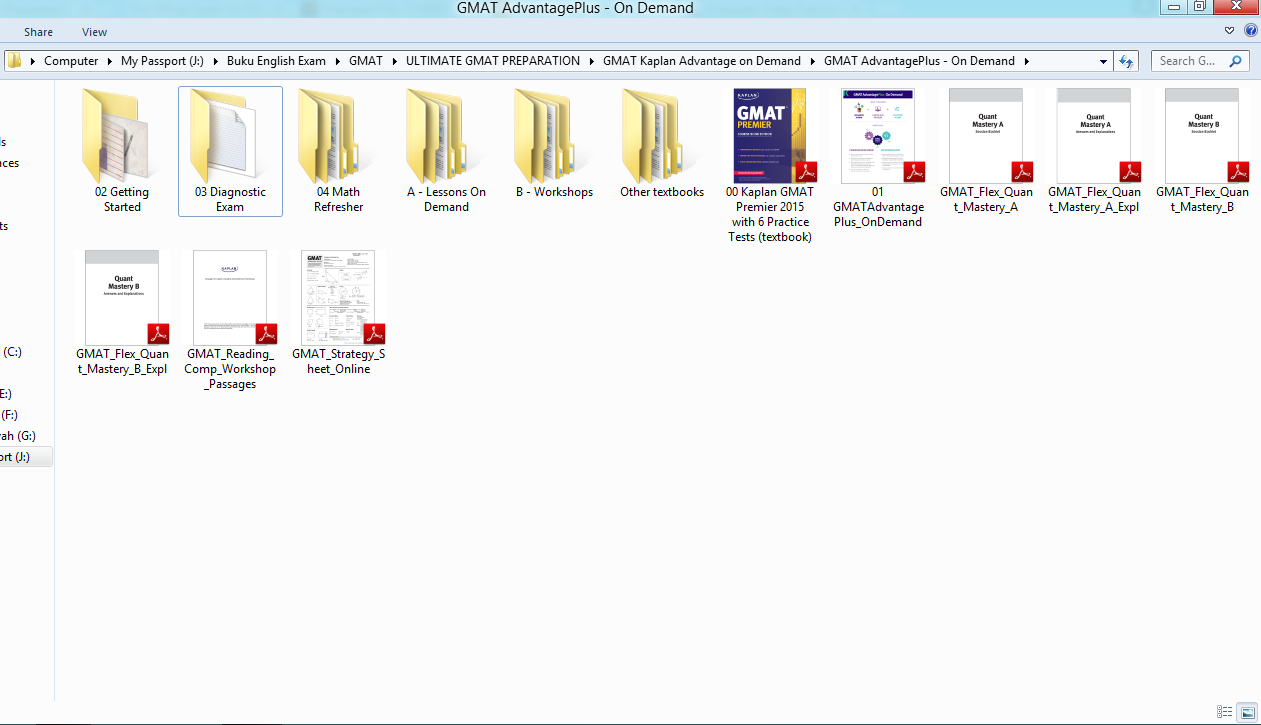1261x725 pixels.
Task: Select the GMAT_Flex_Quant_Mastery_A PDF file
Action: (986, 151)
